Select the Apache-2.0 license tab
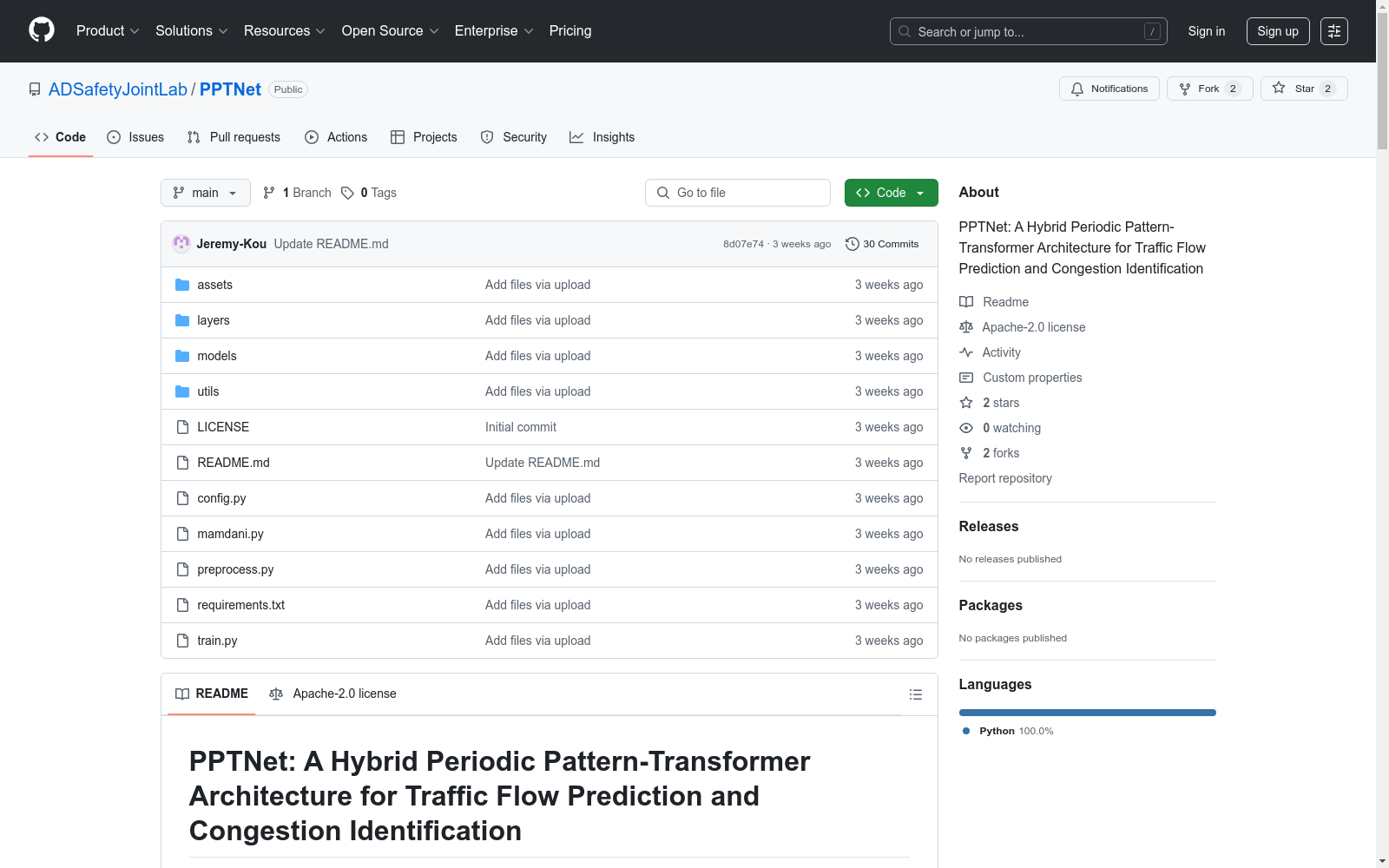This screenshot has width=1389, height=868. click(333, 694)
